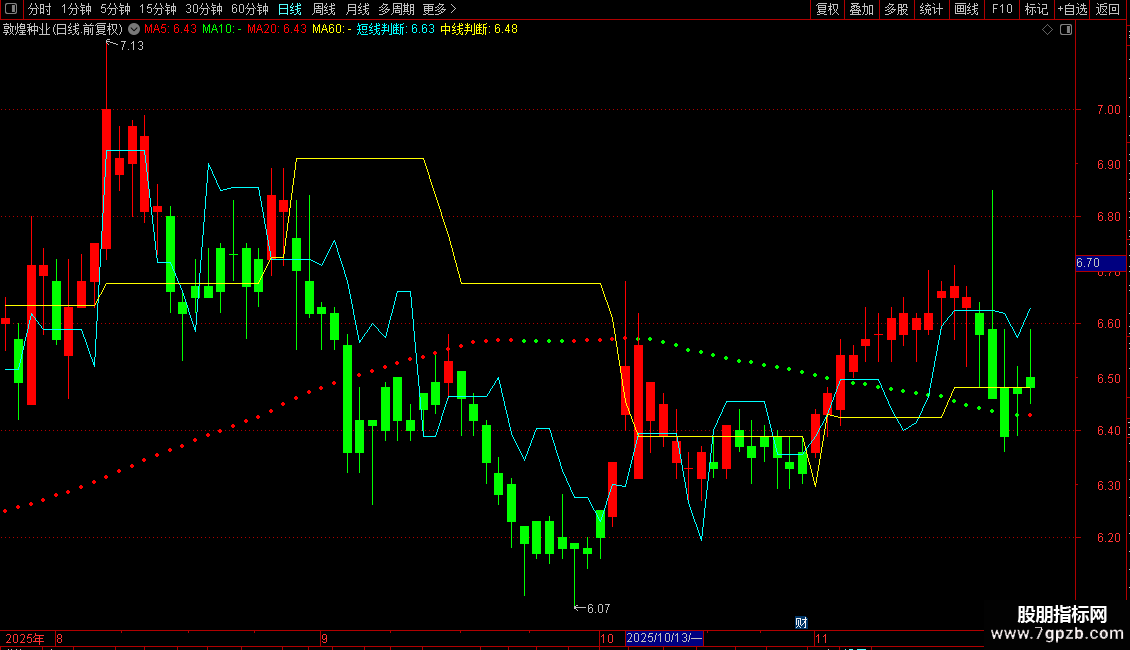Switch to 日线 daily chart

click(x=290, y=9)
